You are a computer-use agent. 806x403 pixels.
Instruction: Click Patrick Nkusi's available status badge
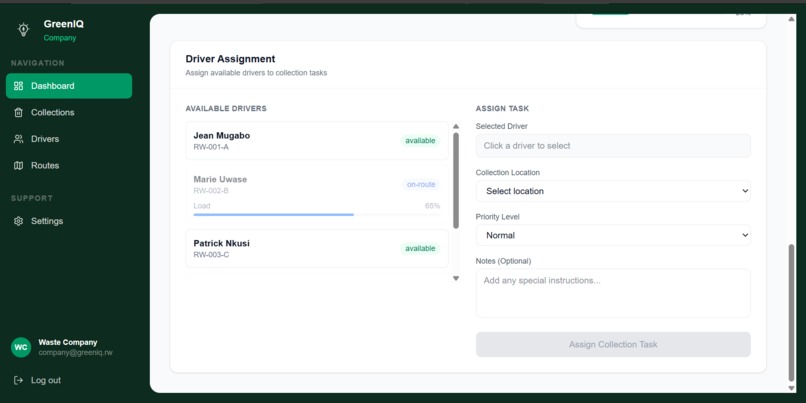(x=420, y=248)
